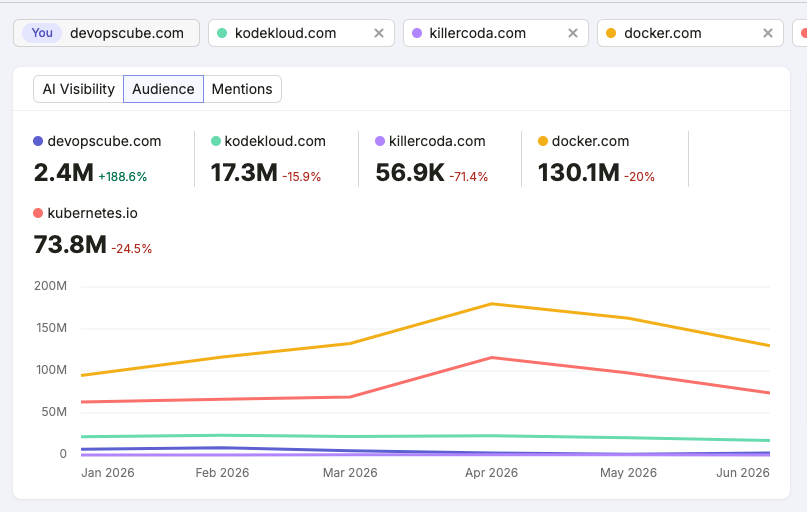Click the orange dot in docker.com chip
This screenshot has height=512, width=807.
[x=611, y=33]
